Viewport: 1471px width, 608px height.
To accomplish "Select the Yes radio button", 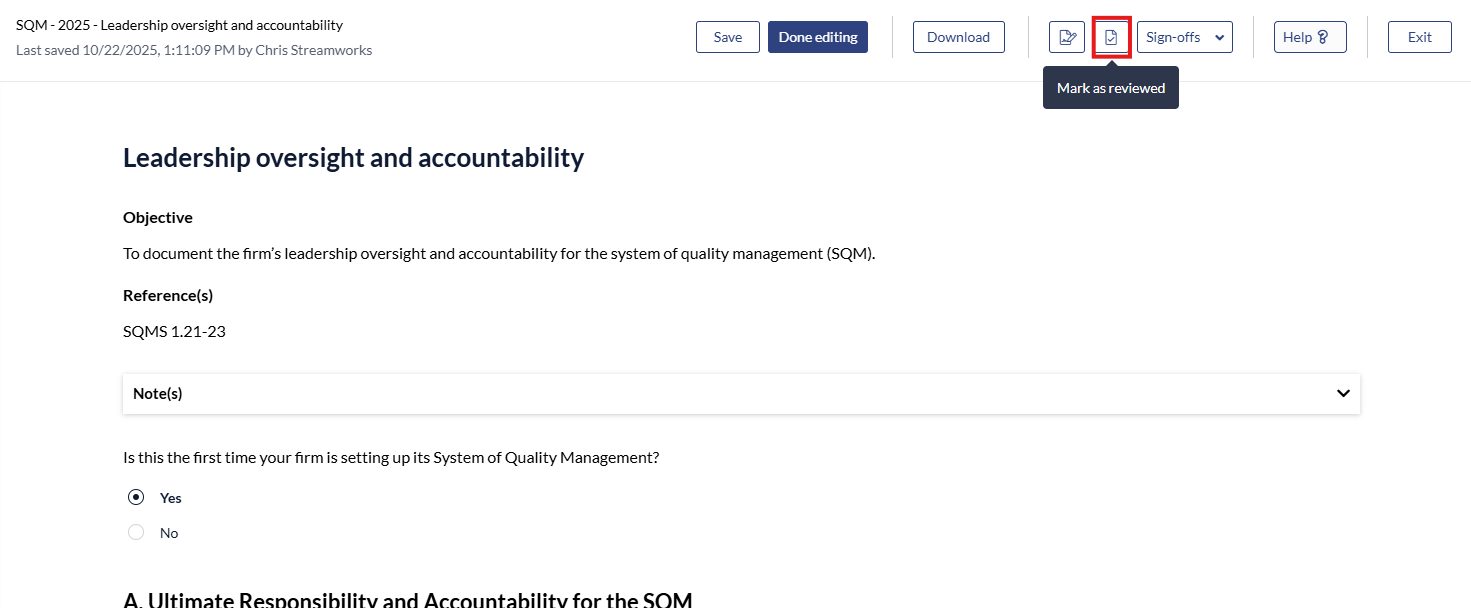I will click(136, 497).
